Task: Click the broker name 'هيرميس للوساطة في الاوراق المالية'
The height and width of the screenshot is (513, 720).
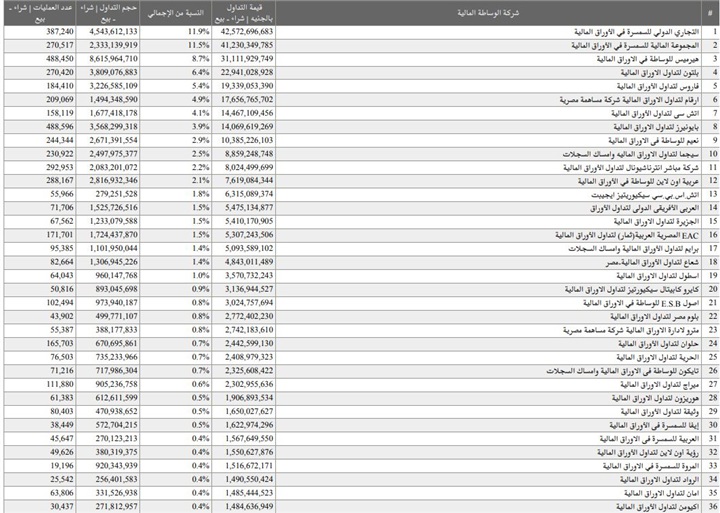Action: 646,59
